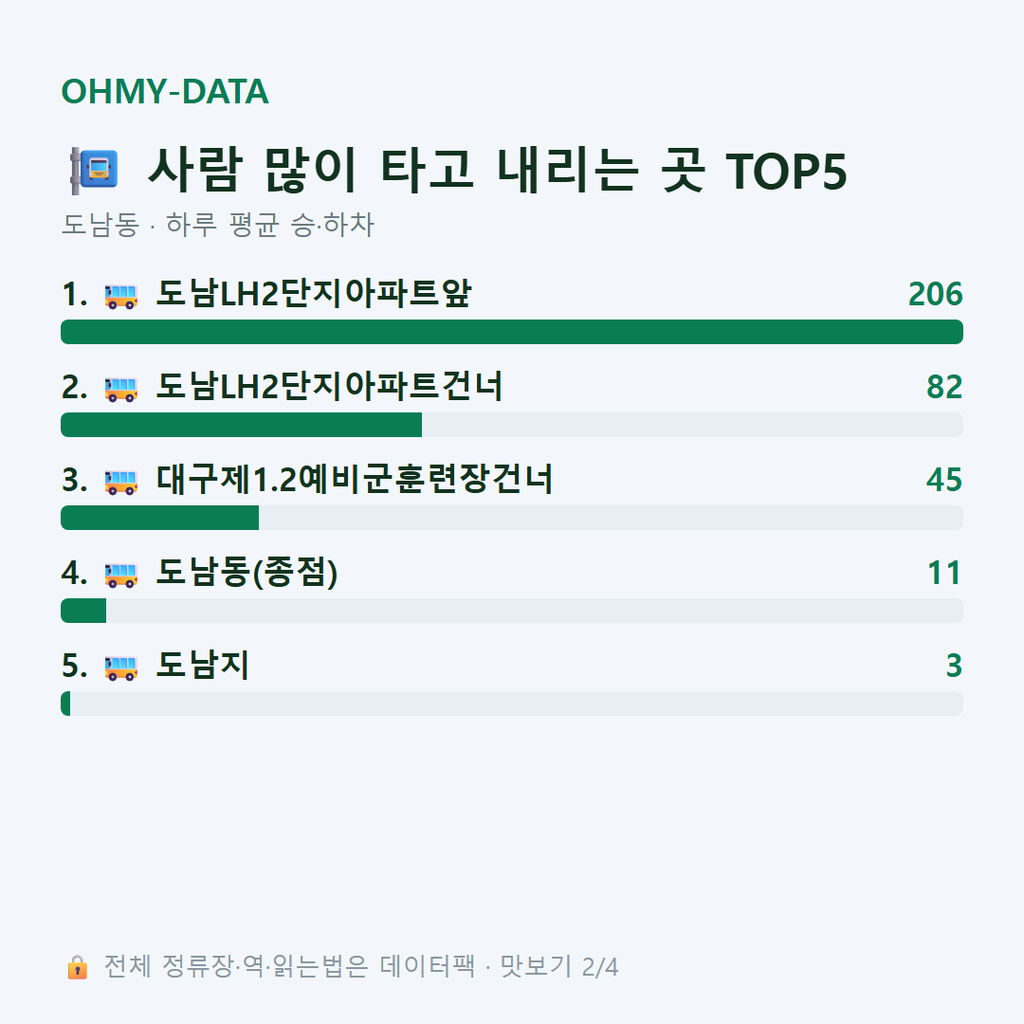Click the bus icon beside 도남지
Viewport: 1024px width, 1024px height.
(x=121, y=667)
